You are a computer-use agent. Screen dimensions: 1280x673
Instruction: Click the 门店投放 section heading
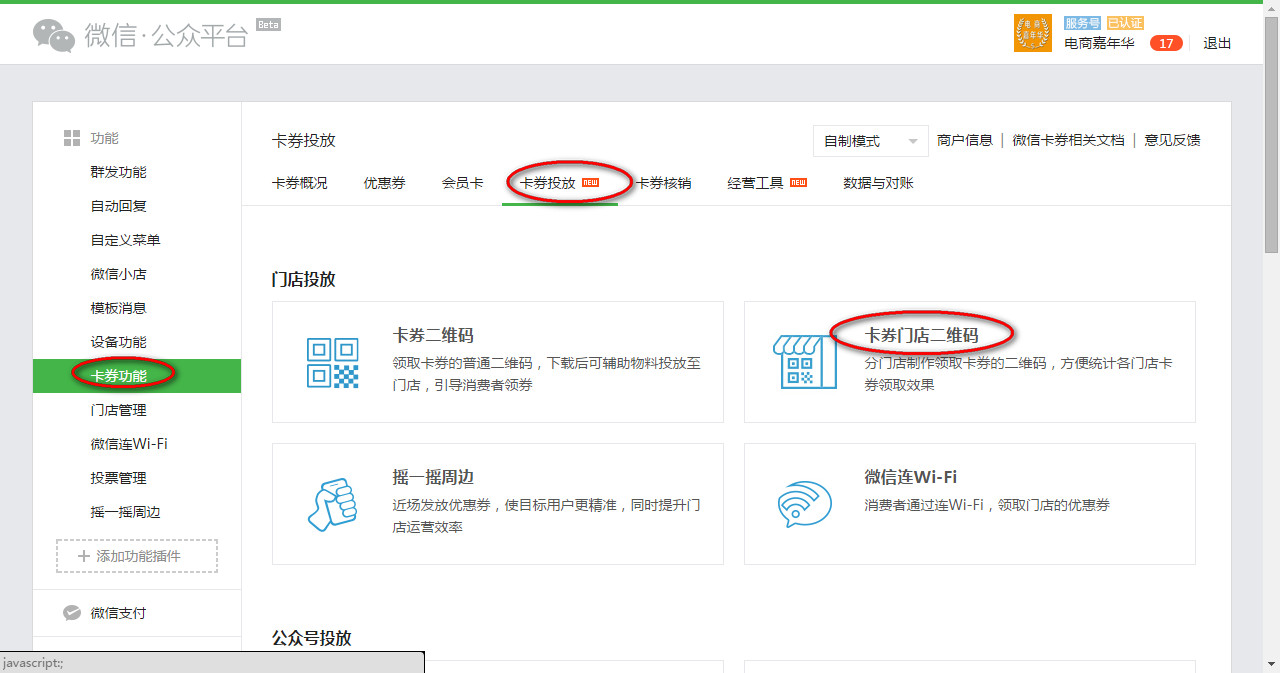coord(303,279)
